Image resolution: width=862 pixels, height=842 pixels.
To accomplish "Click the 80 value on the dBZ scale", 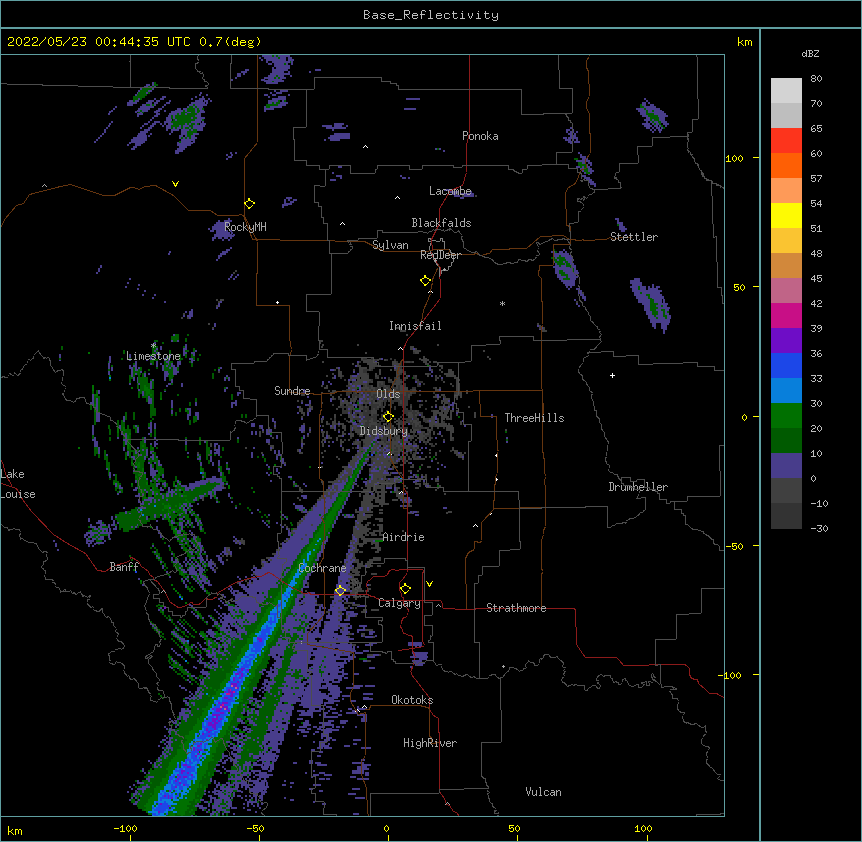I will point(816,79).
